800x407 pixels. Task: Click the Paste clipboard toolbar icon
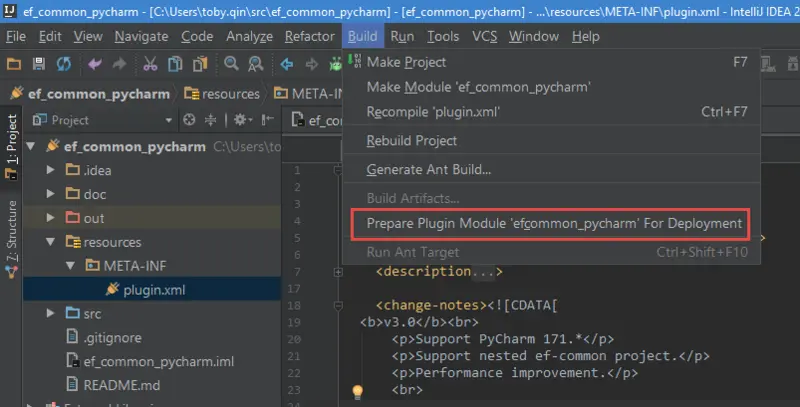[200, 64]
